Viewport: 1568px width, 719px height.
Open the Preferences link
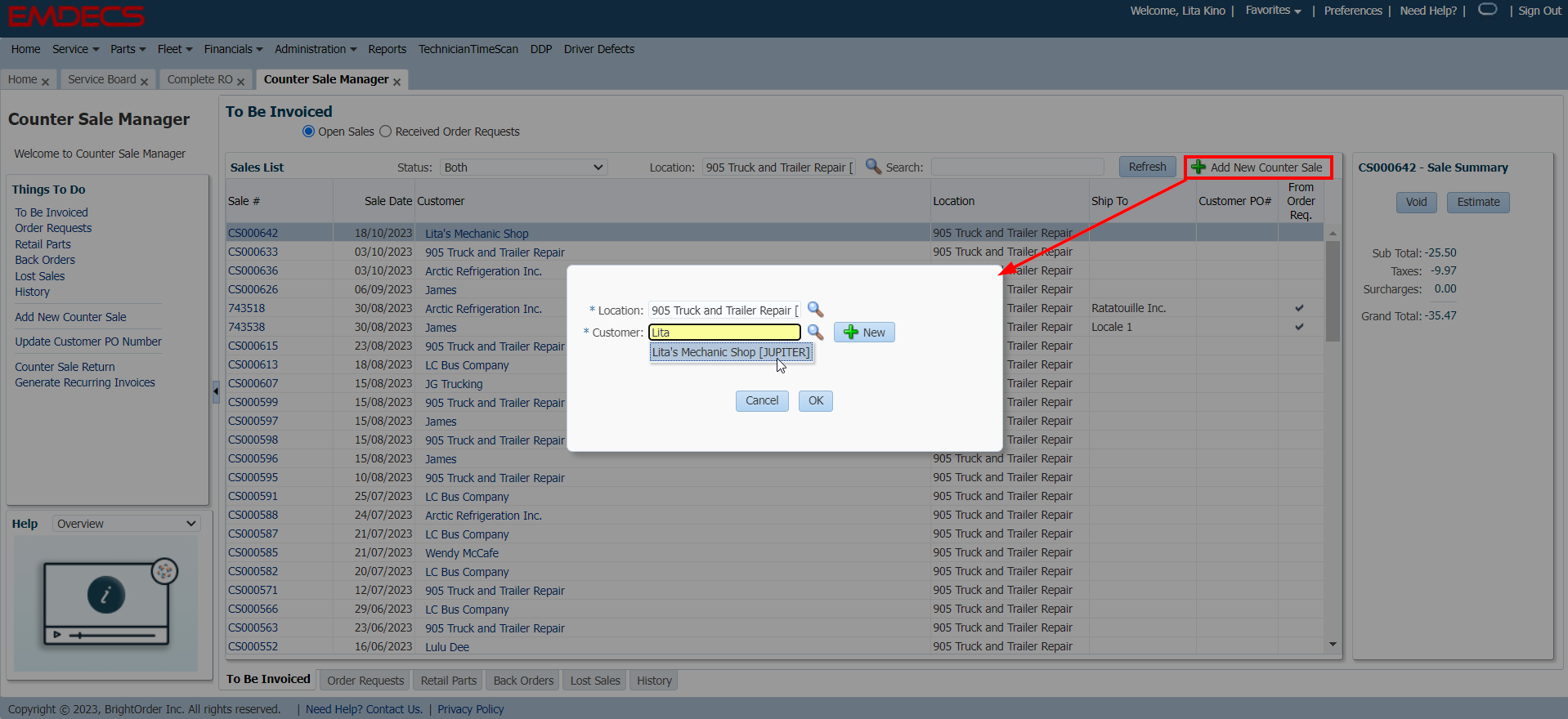(x=1353, y=11)
